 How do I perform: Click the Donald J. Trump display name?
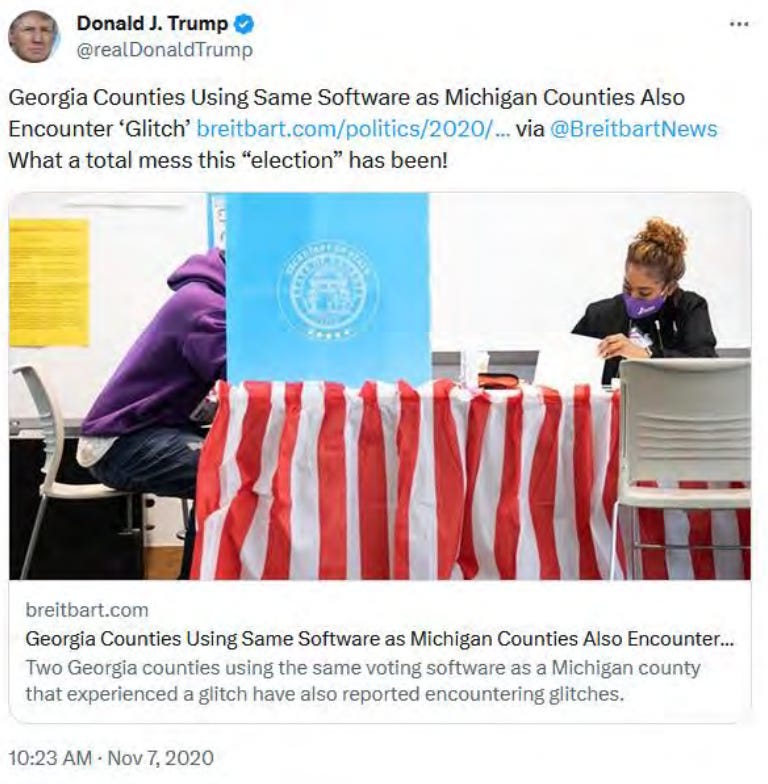click(152, 24)
